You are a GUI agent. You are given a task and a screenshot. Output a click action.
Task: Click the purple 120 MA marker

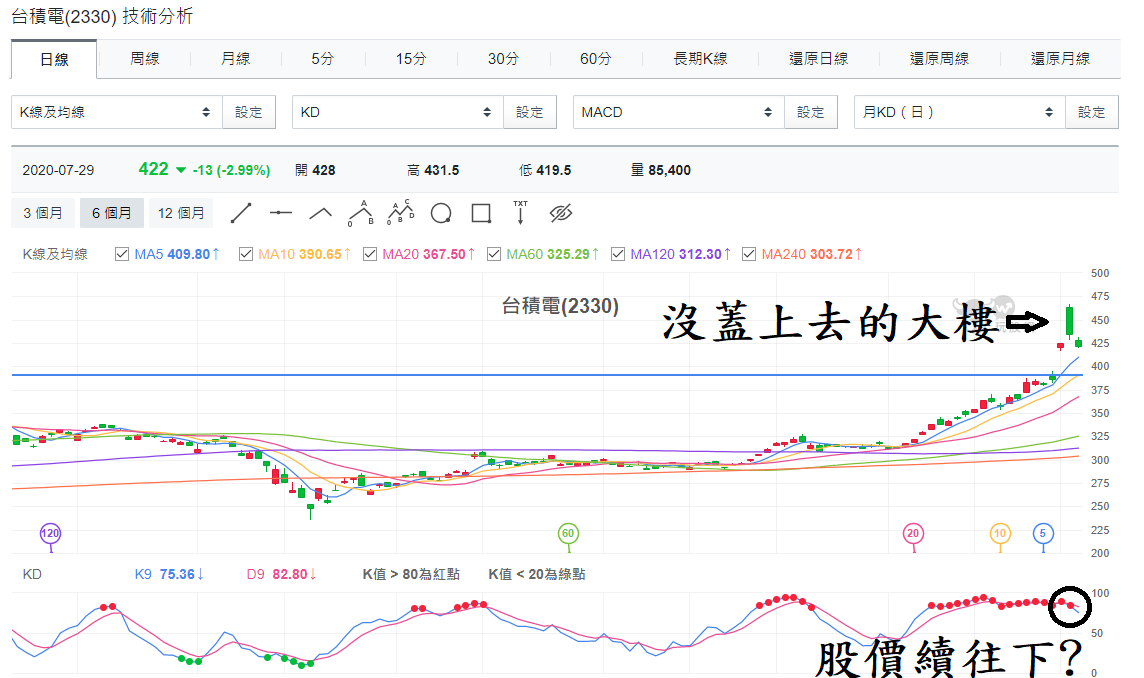point(50,533)
